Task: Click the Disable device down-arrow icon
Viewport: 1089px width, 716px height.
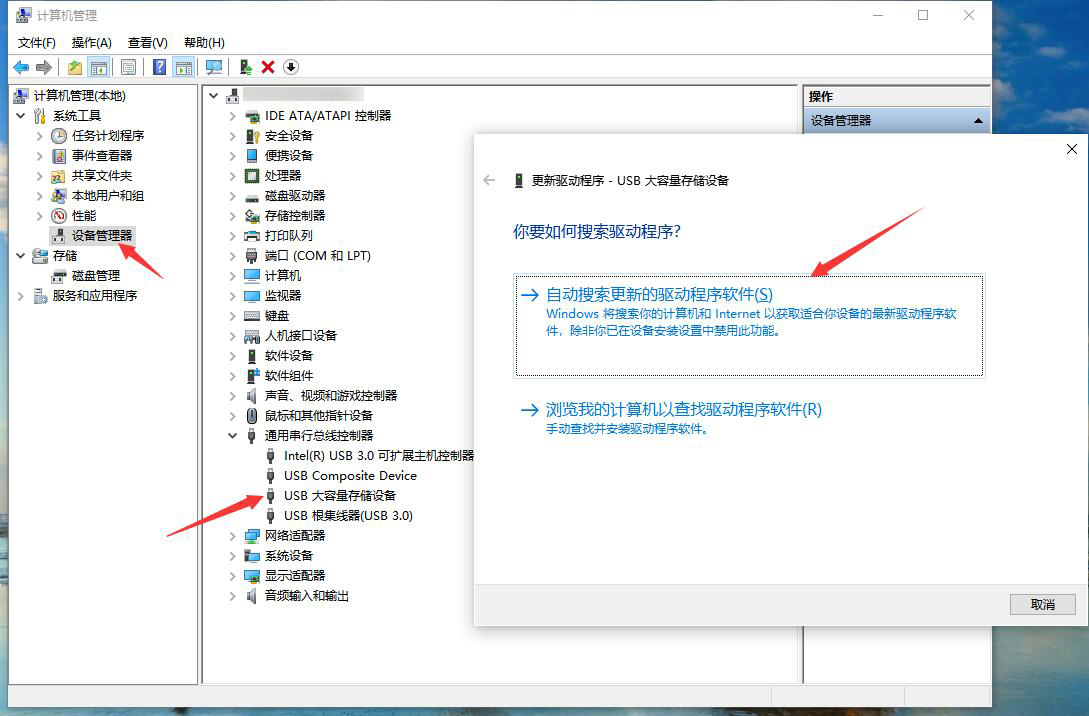Action: point(291,67)
